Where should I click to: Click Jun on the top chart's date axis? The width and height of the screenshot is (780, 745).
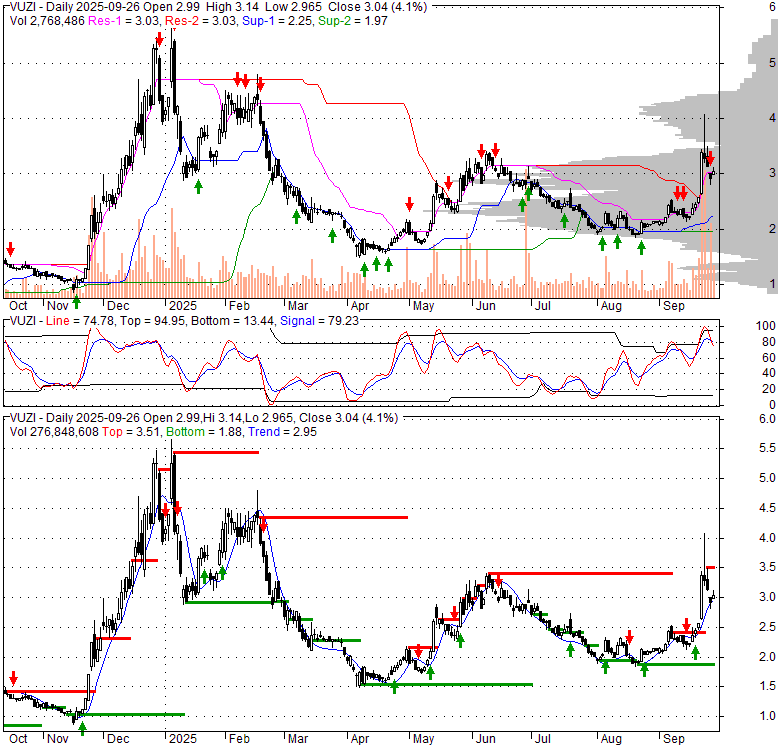[x=485, y=305]
